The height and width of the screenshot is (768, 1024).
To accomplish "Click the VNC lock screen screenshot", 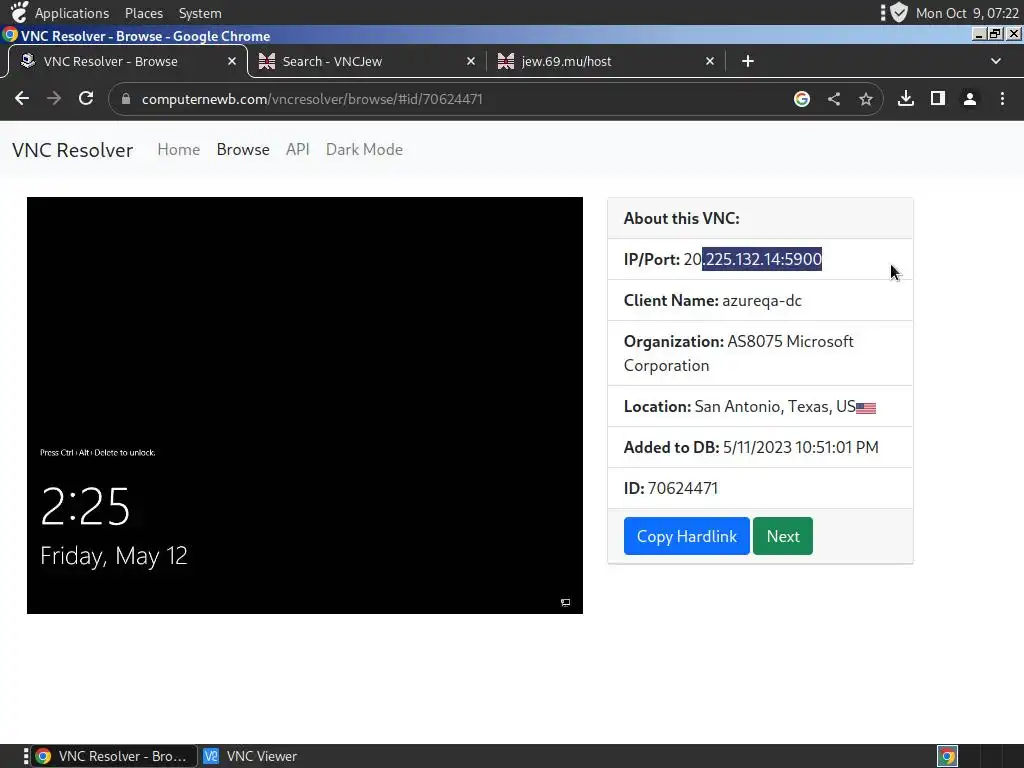I will (x=304, y=406).
